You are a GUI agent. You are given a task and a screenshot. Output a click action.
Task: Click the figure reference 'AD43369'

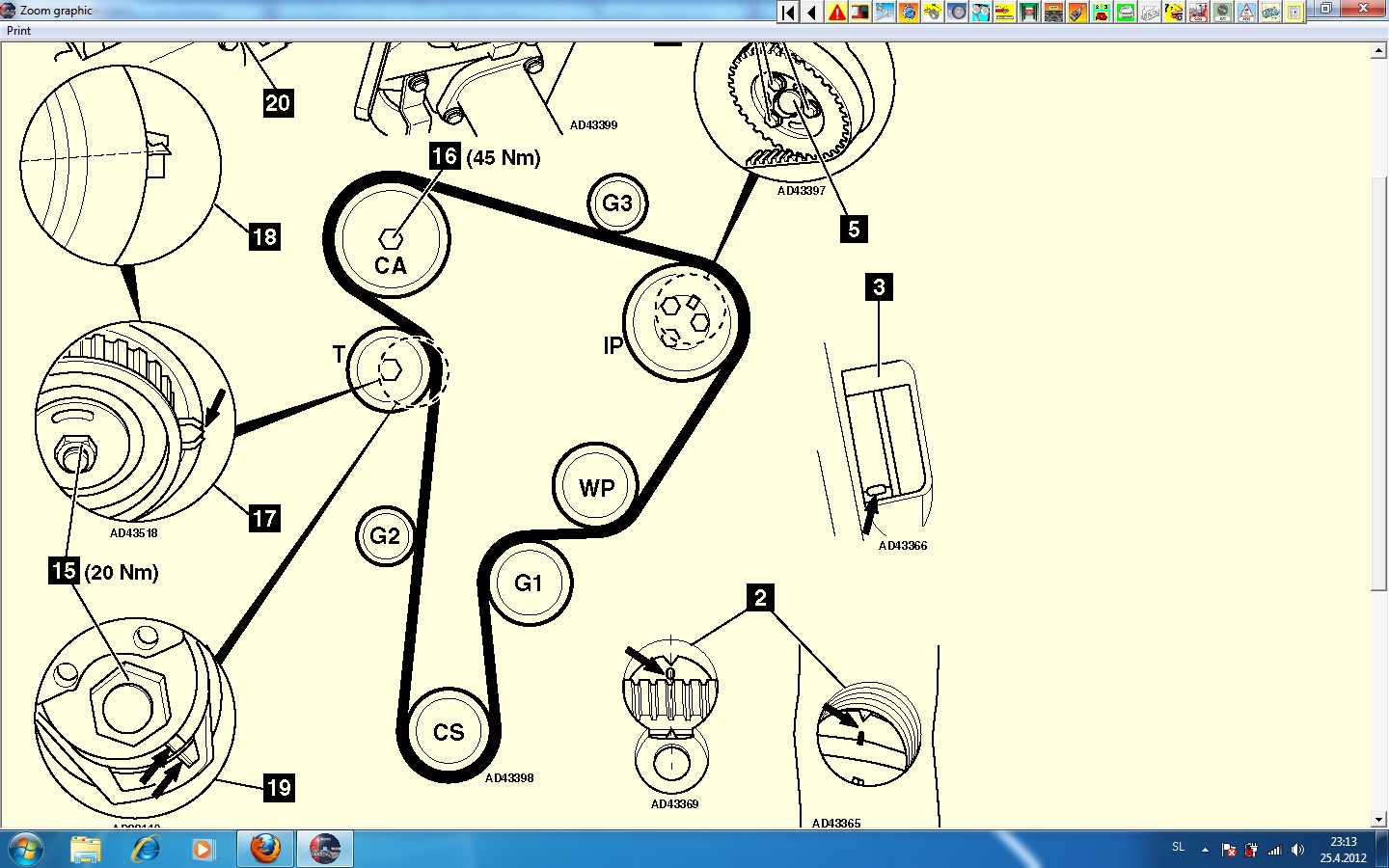click(674, 803)
